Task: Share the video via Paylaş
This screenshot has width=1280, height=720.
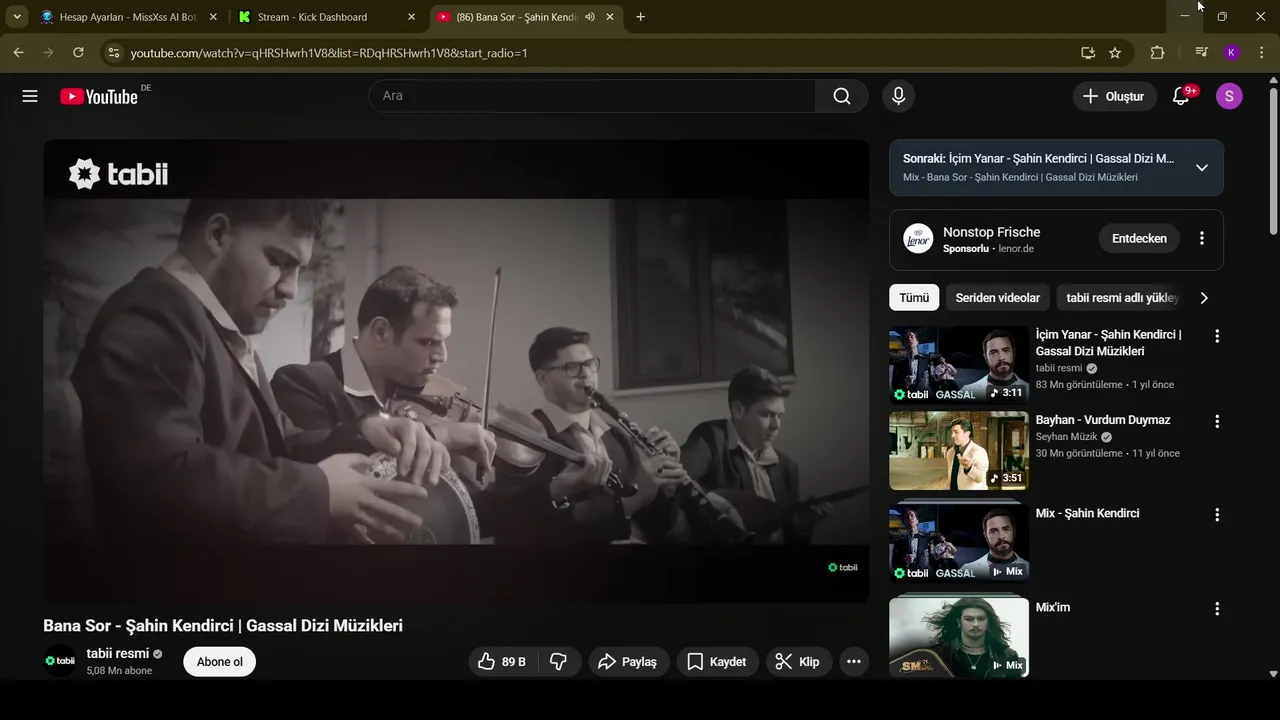Action: pos(627,662)
